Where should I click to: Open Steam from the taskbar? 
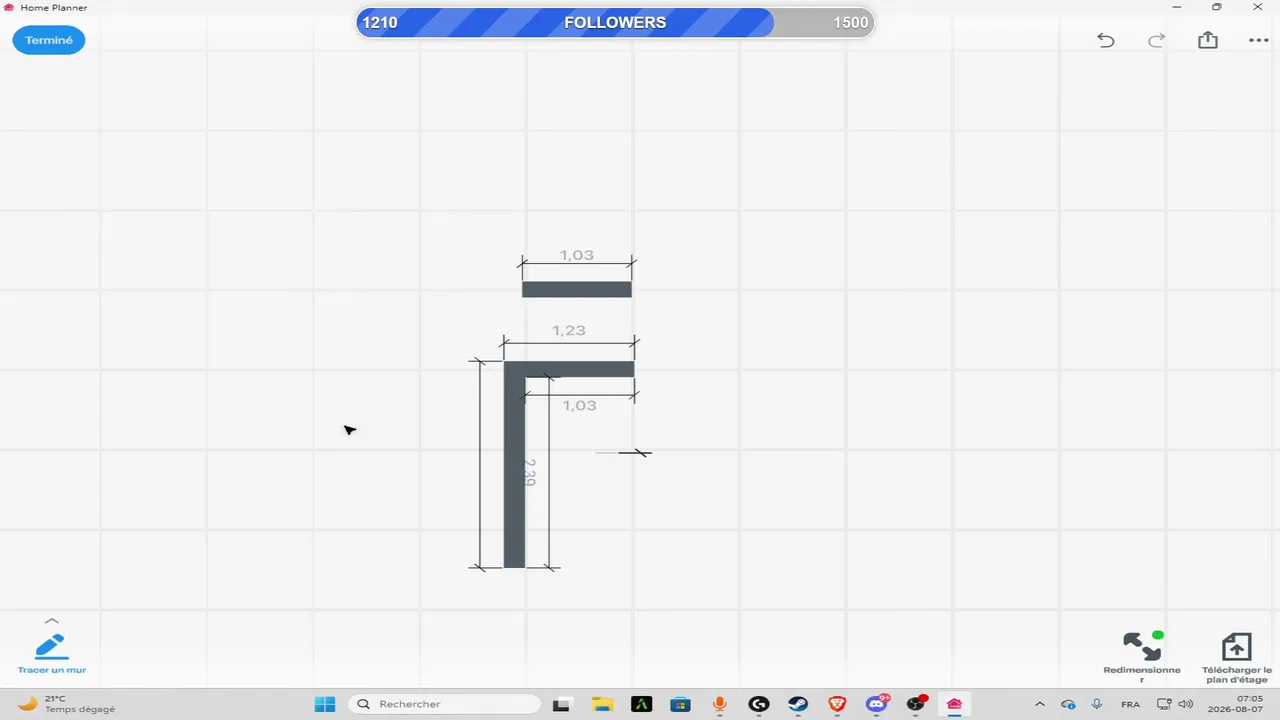coord(798,704)
